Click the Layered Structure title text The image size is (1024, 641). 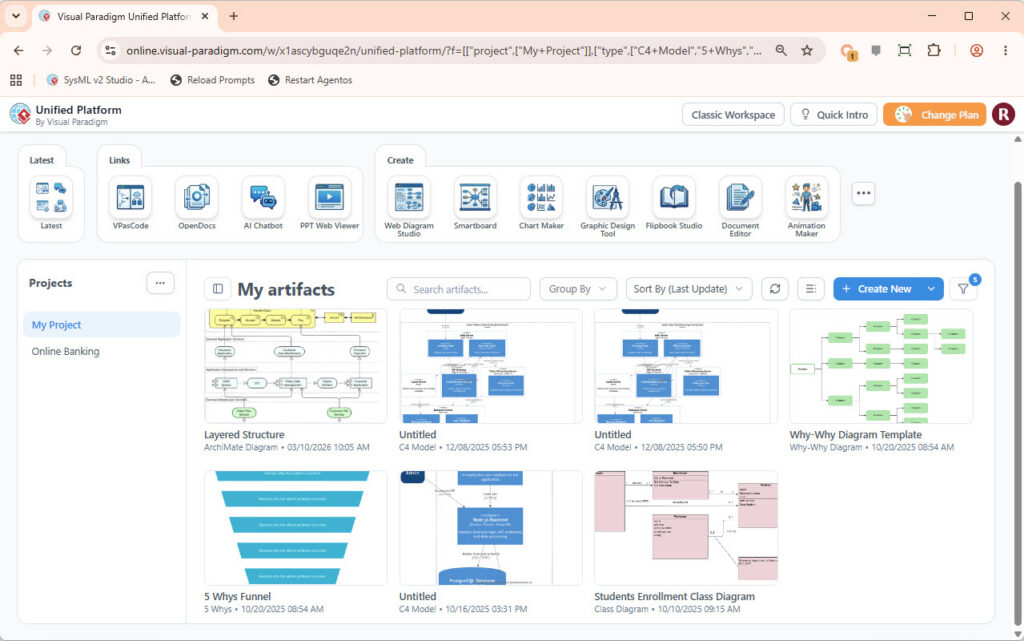(244, 434)
